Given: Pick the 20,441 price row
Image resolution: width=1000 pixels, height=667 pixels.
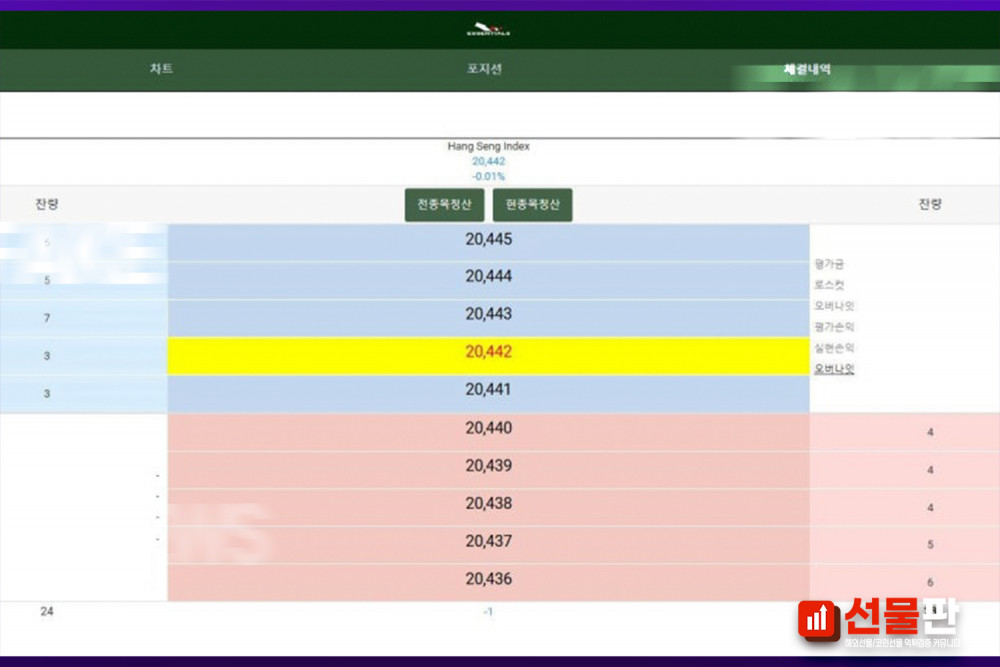Looking at the screenshot, I should coord(488,390).
